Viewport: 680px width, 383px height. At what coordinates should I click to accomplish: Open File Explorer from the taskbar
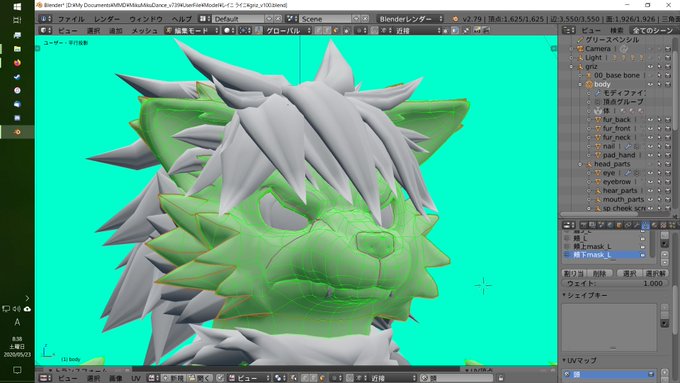click(17, 49)
